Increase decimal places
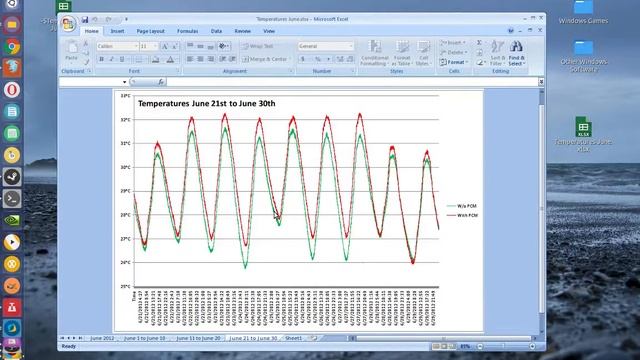Viewport: 640px width, 360px height. [340, 59]
